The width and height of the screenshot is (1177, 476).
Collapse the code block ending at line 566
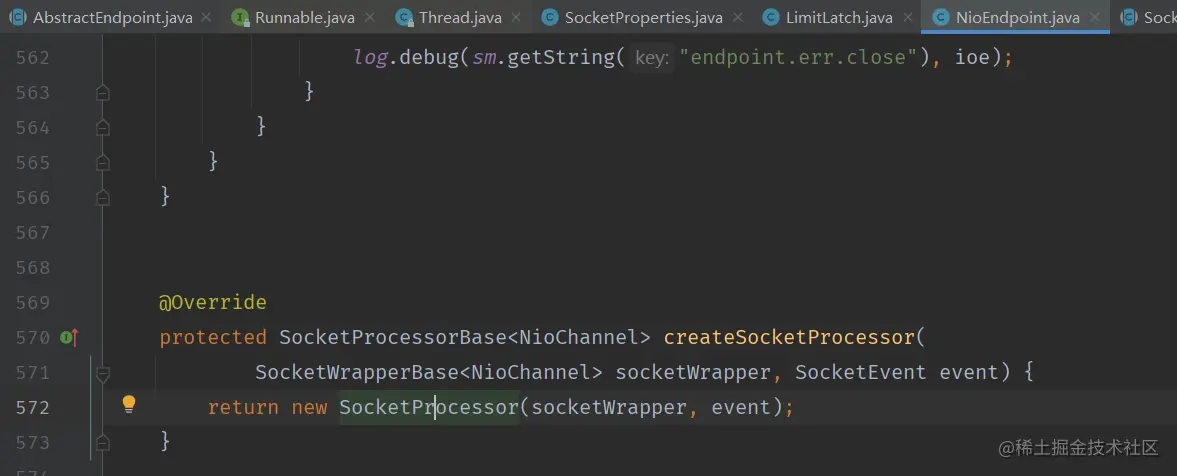[103, 197]
